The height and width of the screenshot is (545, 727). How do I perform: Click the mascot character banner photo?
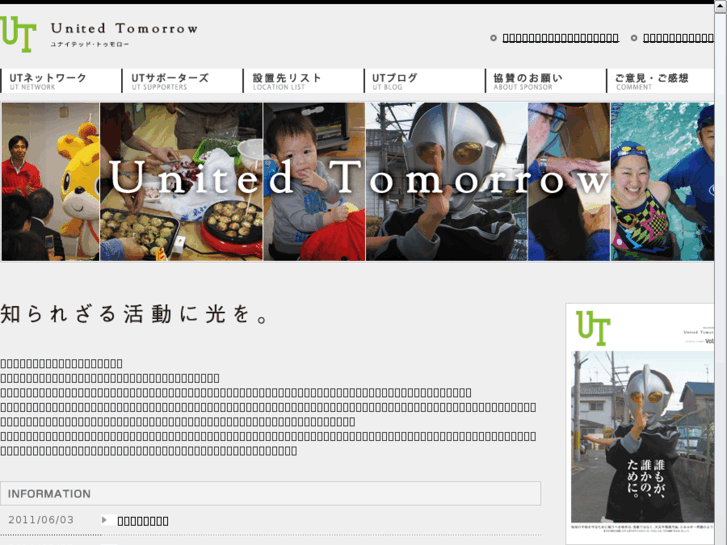point(50,181)
